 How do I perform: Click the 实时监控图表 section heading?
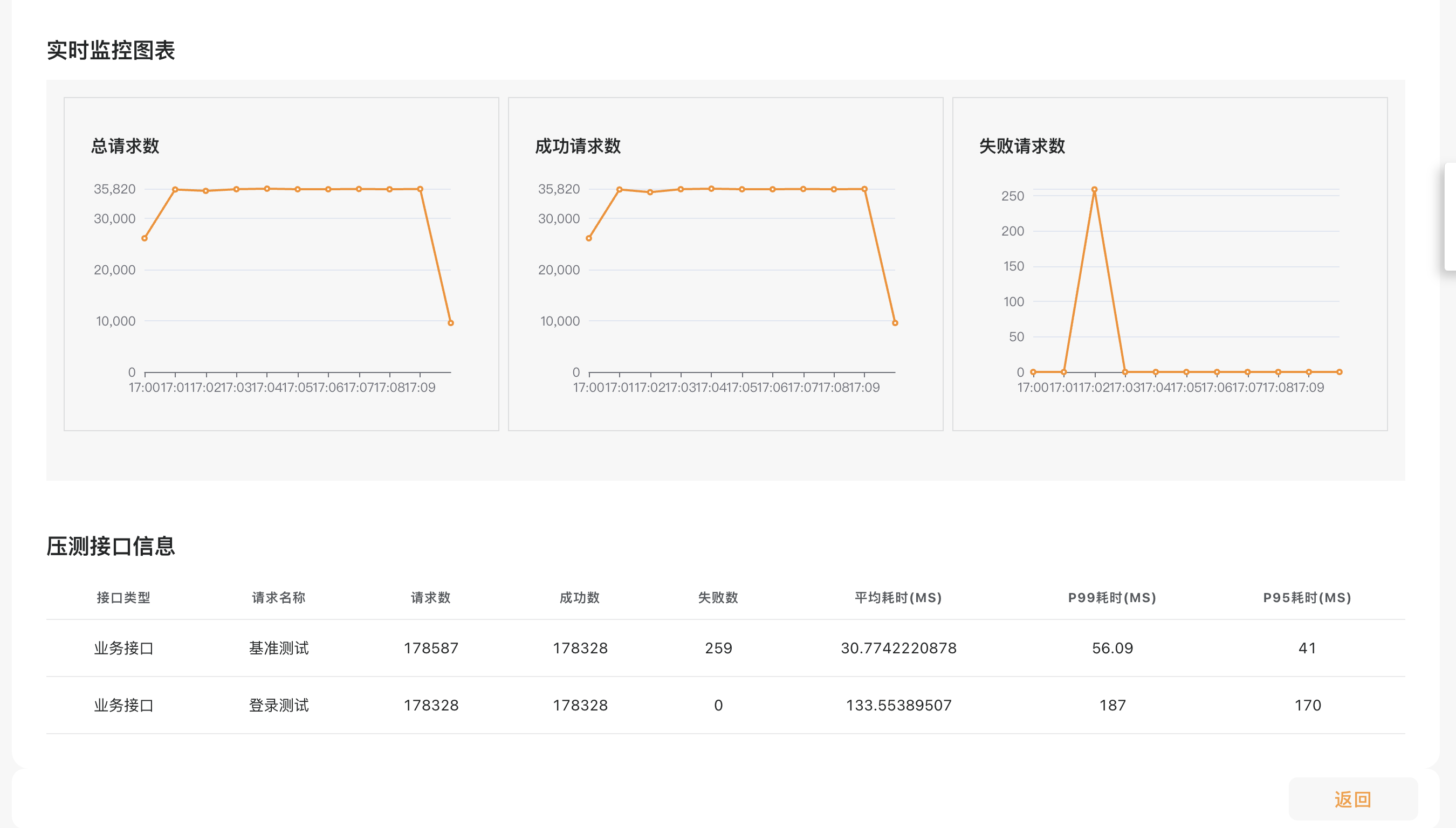pyautogui.click(x=111, y=50)
